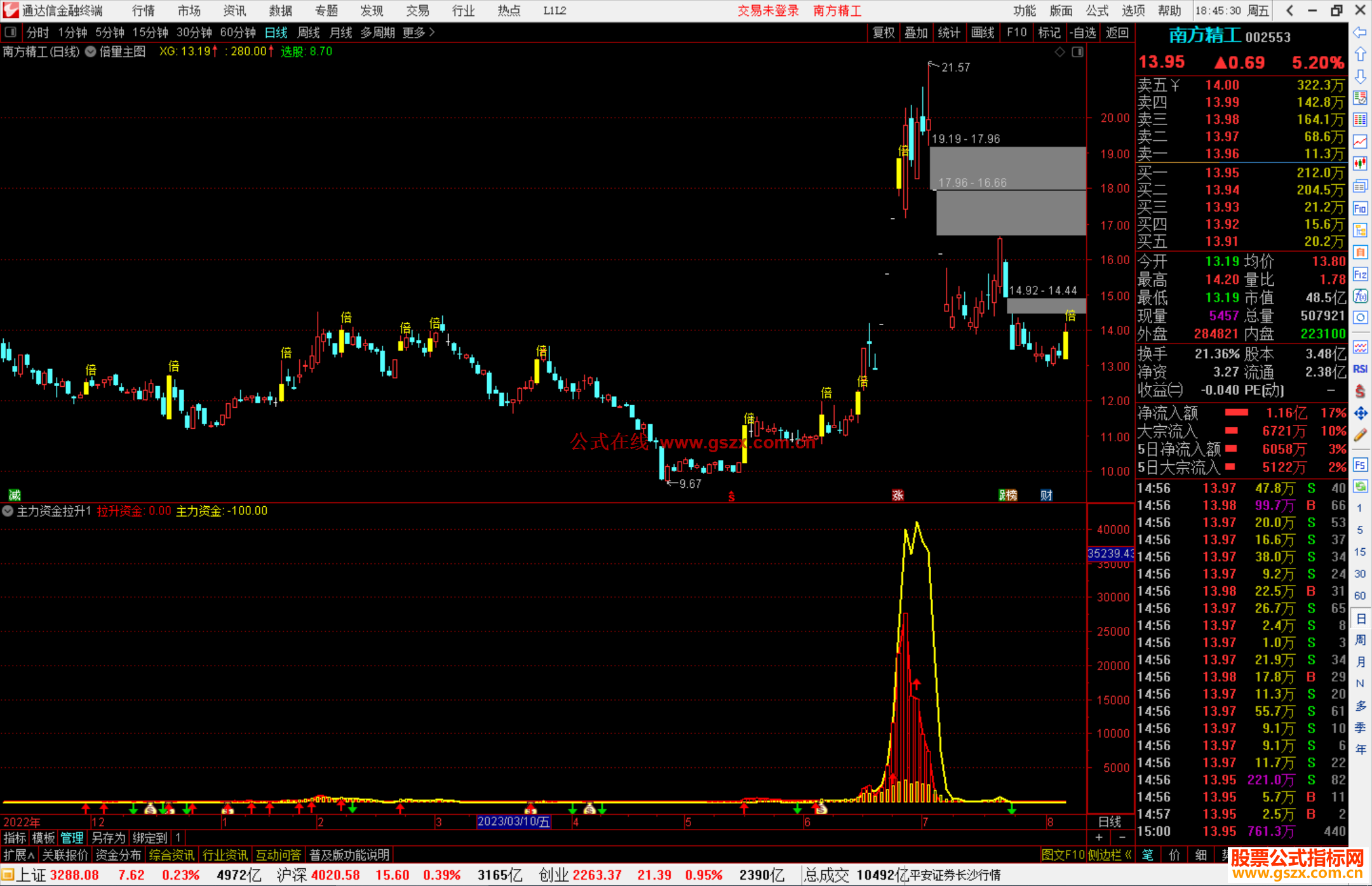Image resolution: width=1372 pixels, height=886 pixels.
Task: Open the 交易 menu
Action: click(417, 10)
